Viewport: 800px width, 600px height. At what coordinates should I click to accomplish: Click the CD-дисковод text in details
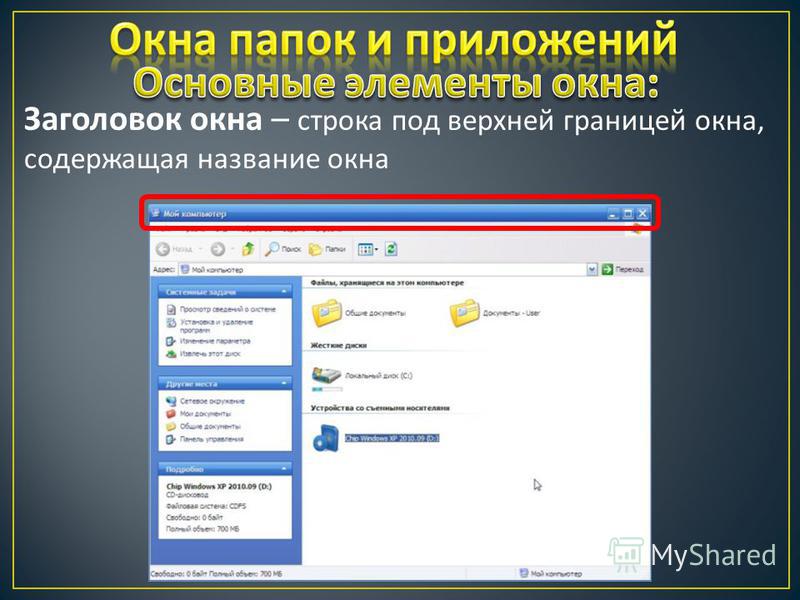(x=187, y=495)
